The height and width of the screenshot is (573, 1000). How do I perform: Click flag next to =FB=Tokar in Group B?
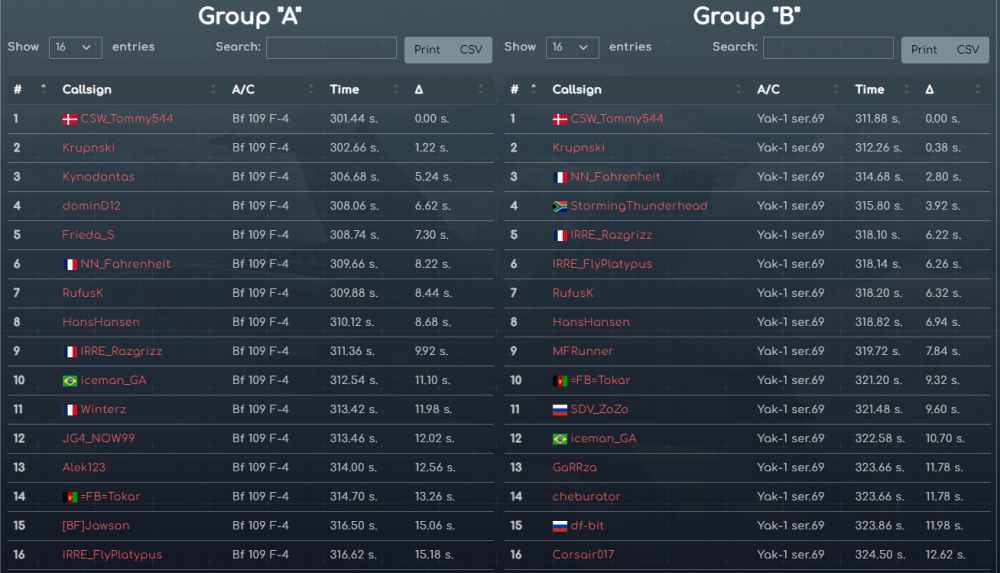(560, 381)
